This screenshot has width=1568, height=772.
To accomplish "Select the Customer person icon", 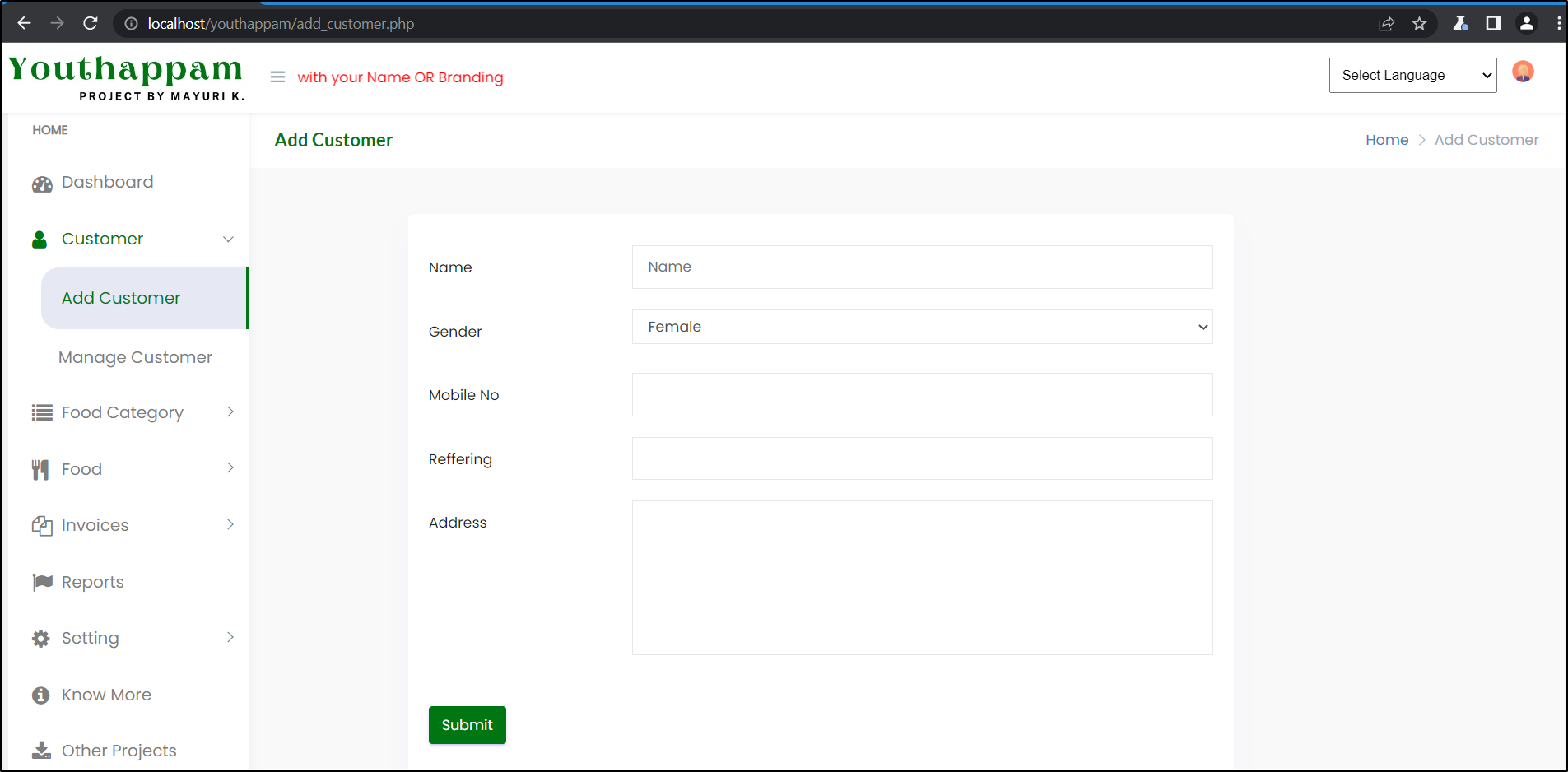I will pyautogui.click(x=40, y=239).
